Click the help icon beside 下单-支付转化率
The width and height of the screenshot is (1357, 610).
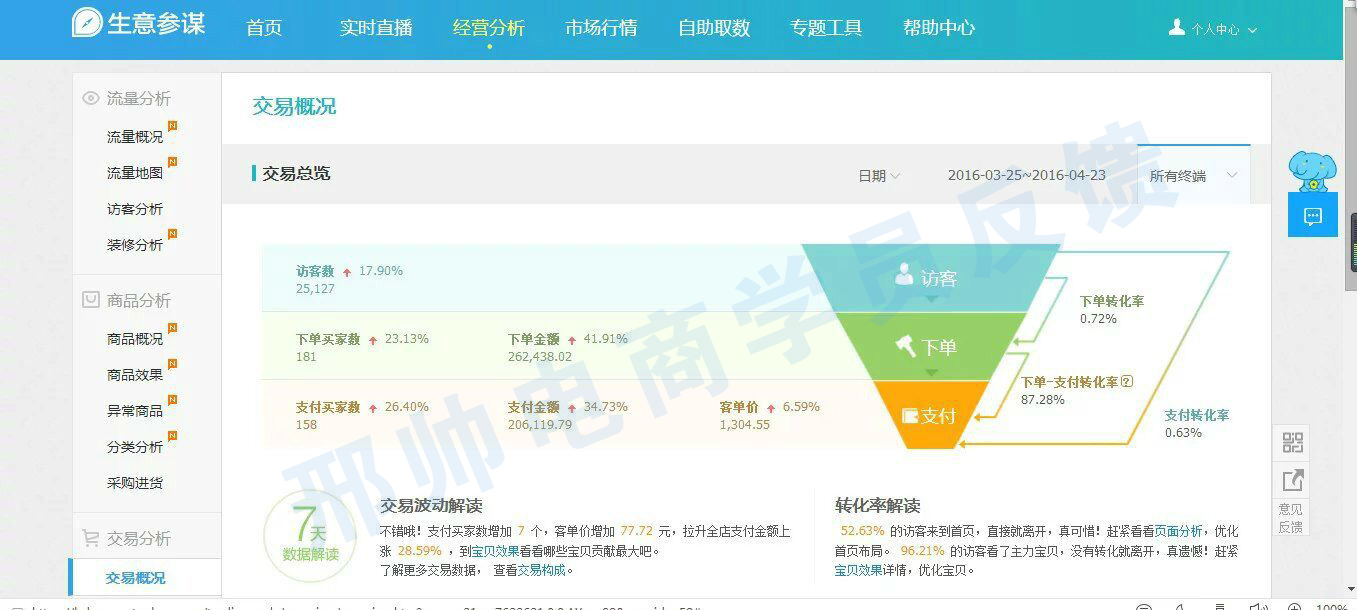pyautogui.click(x=1127, y=382)
